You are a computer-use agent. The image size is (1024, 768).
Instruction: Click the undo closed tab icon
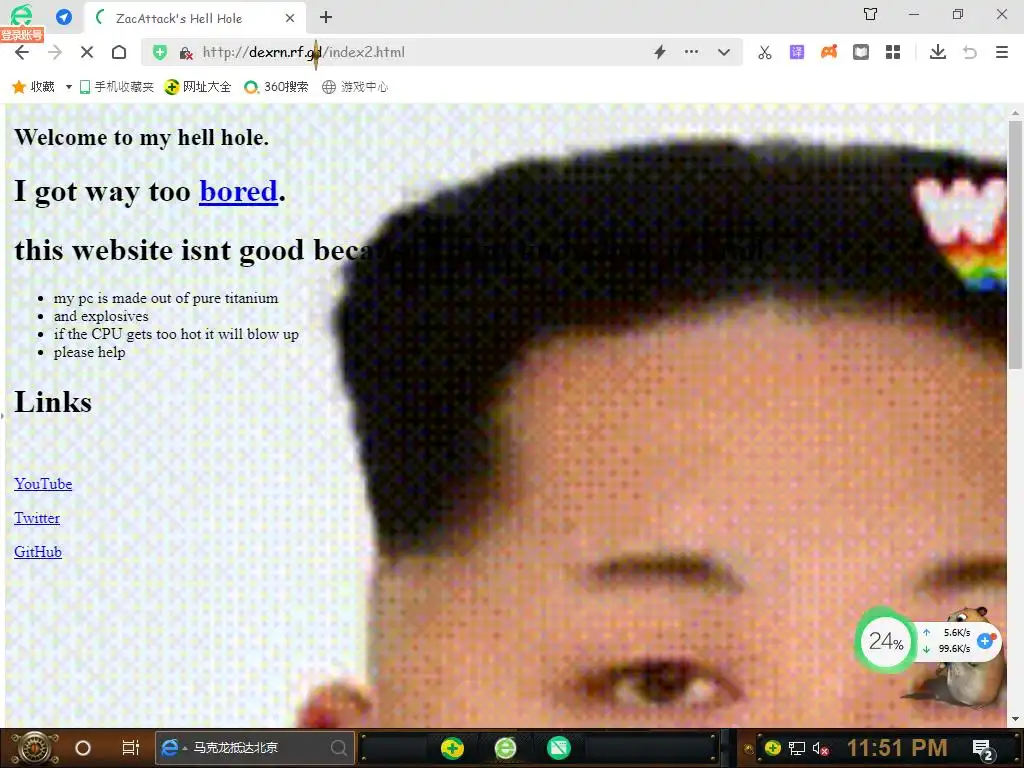click(x=970, y=52)
